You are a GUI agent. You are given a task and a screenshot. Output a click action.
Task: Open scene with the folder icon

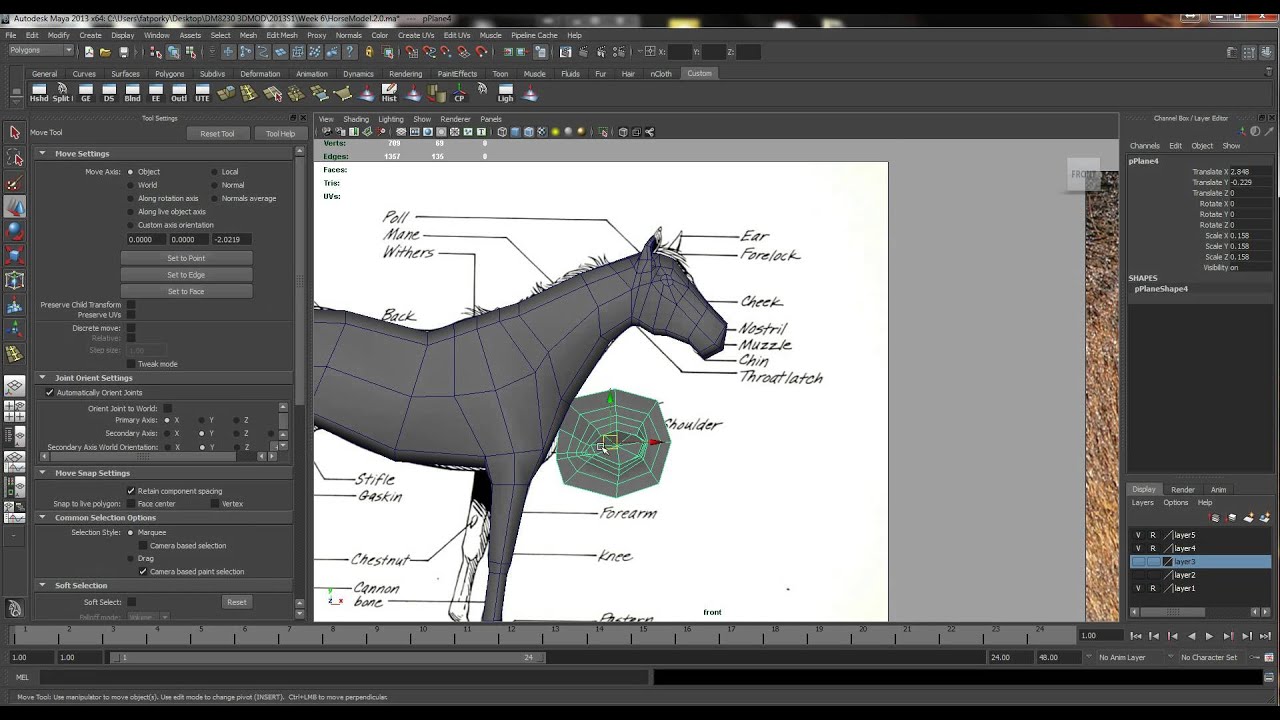click(105, 52)
